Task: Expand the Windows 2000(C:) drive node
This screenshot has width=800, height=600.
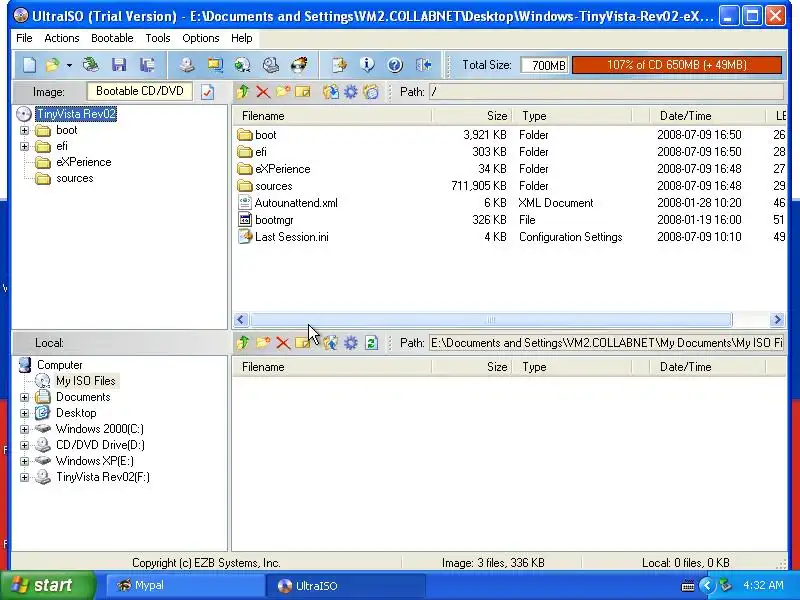Action: pos(24,429)
